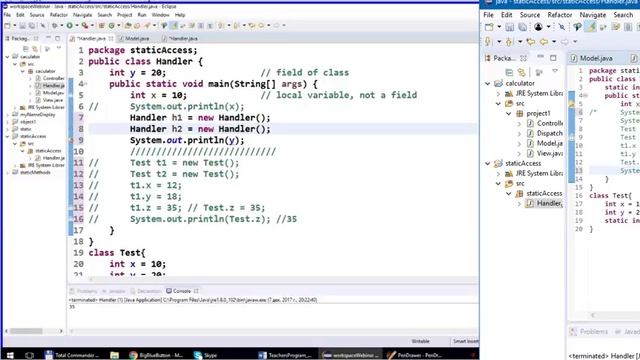Open Back history dropdown arrow in right toolbar
Screen dimensions: 640x360
coord(554,42)
